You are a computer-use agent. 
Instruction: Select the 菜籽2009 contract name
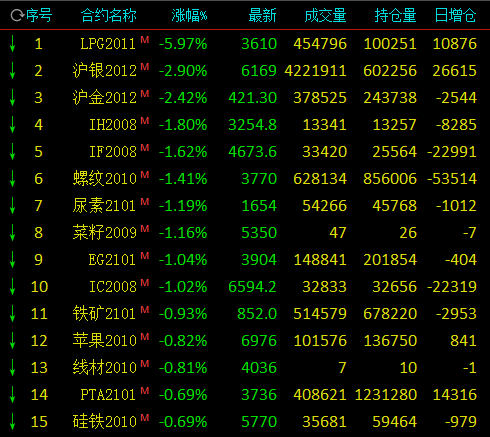pos(105,233)
